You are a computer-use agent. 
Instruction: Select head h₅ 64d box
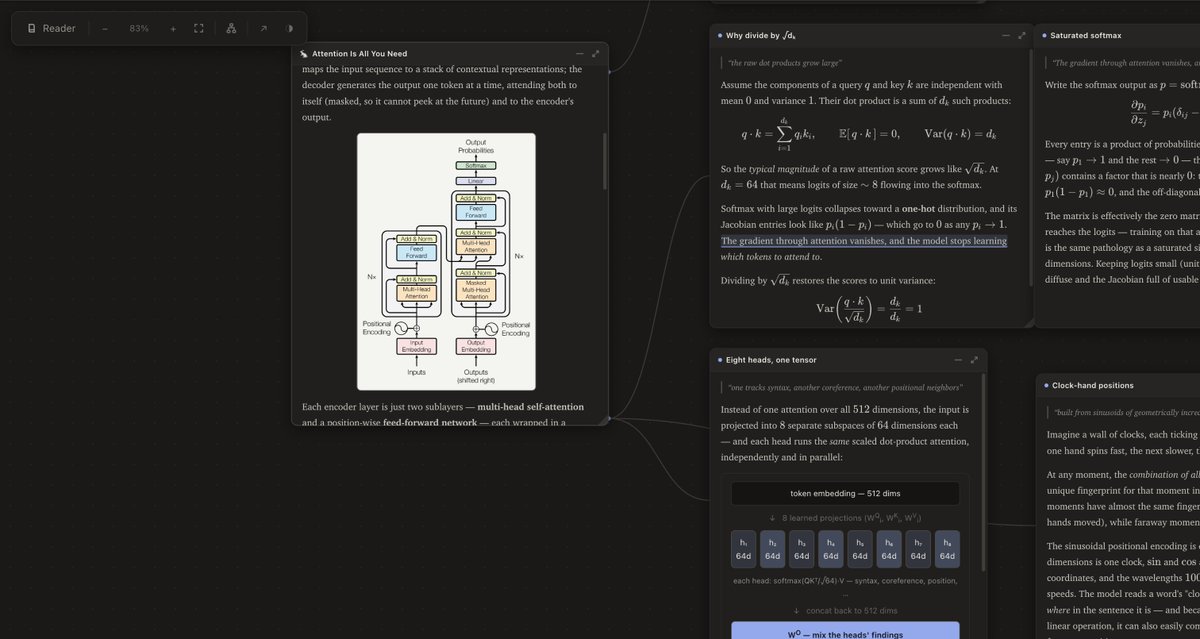tap(860, 549)
